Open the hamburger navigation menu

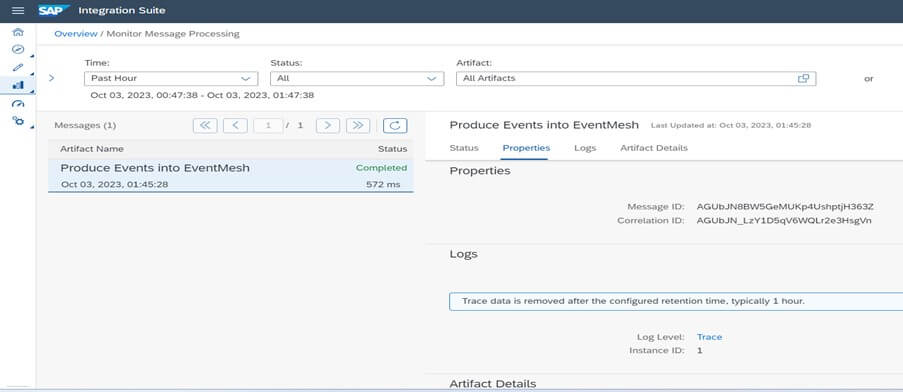tap(18, 10)
